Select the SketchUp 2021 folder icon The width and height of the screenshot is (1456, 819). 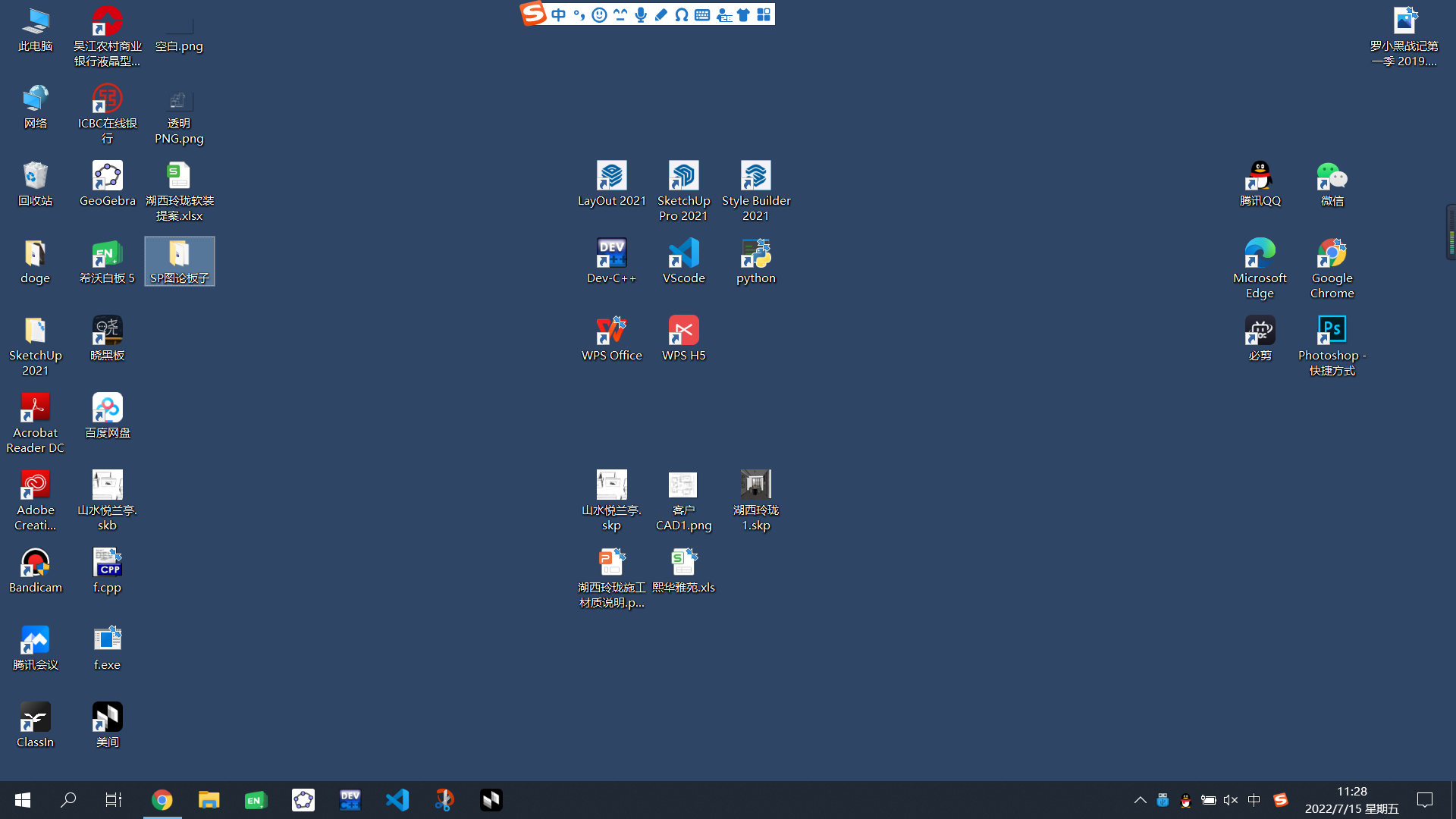click(35, 347)
